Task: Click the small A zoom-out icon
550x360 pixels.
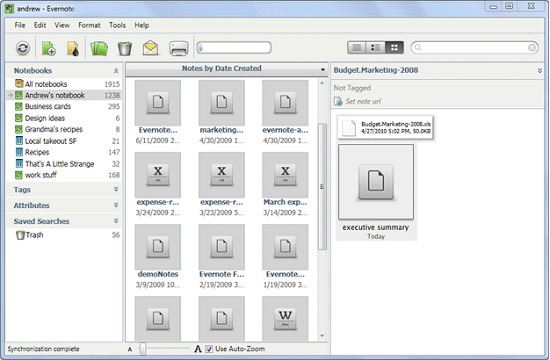Action: pyautogui.click(x=130, y=349)
